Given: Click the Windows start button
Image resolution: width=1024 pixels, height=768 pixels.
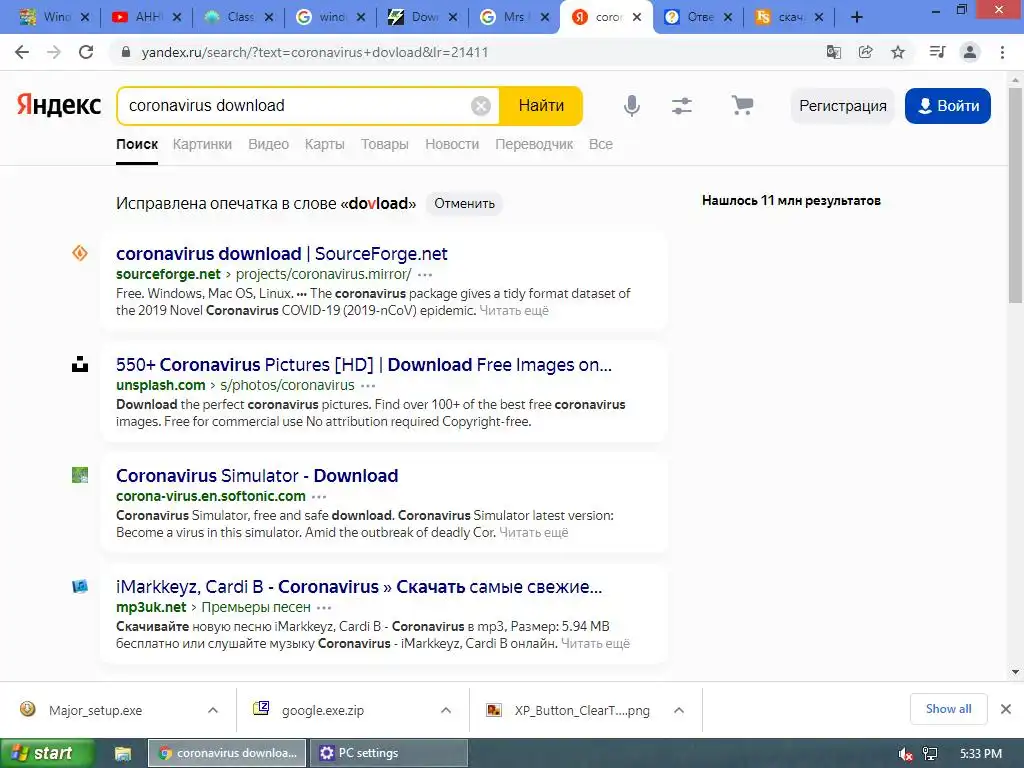Looking at the screenshot, I should coord(47,754).
